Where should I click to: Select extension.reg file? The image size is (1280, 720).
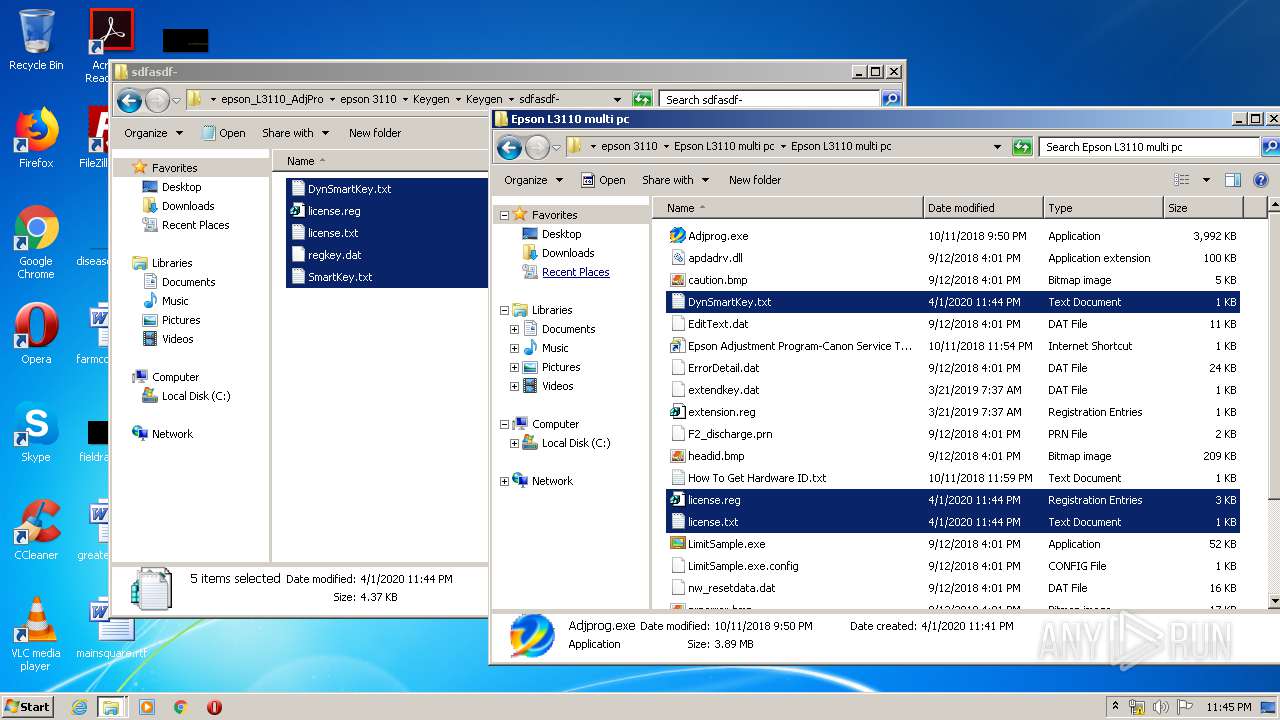[721, 412]
